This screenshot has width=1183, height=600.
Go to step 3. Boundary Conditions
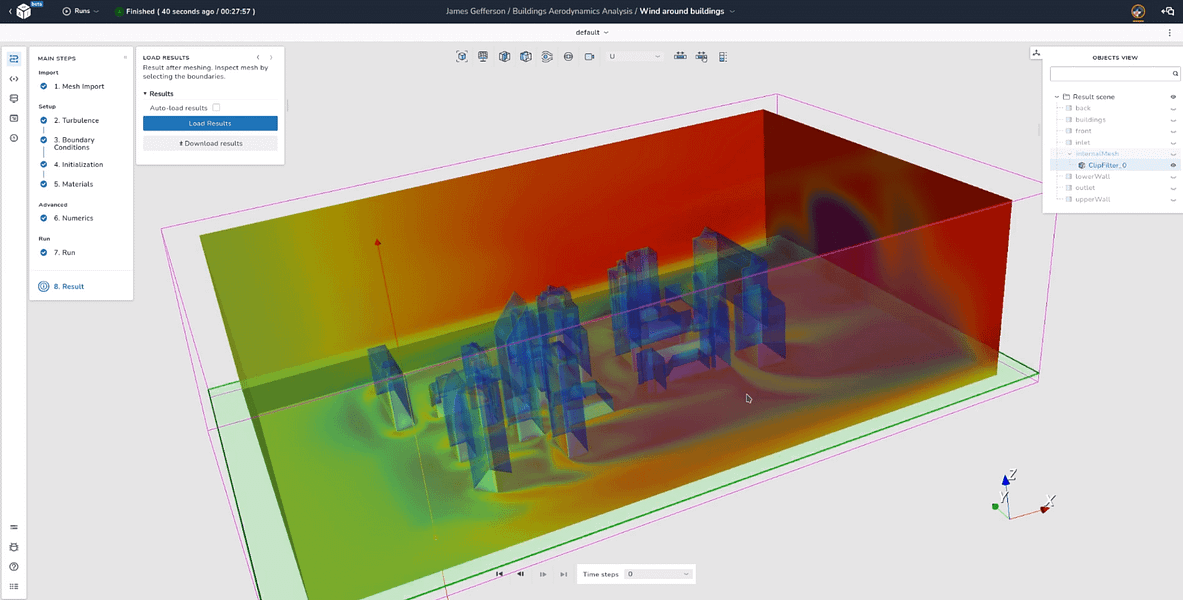74,143
